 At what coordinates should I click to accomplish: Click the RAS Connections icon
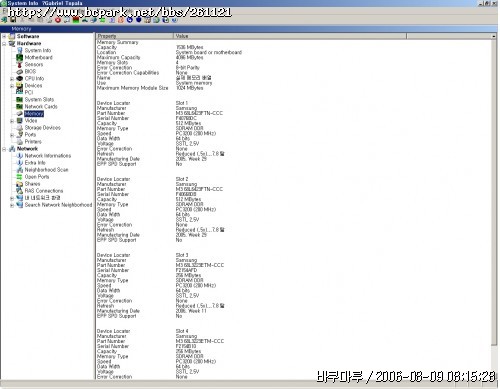[x=20, y=191]
